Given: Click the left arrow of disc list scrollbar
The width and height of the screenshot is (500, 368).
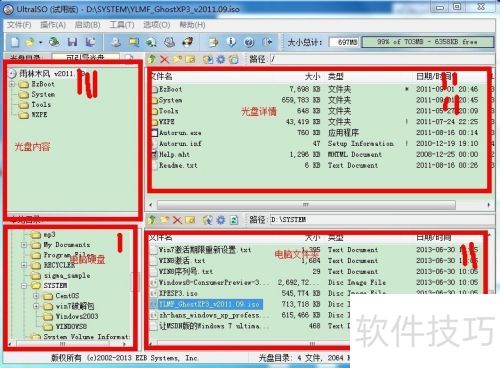Looking at the screenshot, I should coord(151,205).
